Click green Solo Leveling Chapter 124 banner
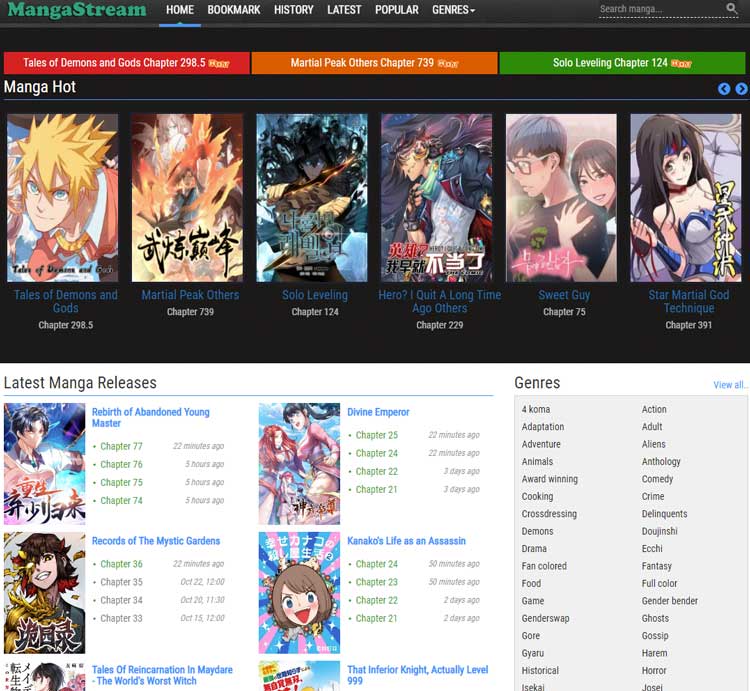 pyautogui.click(x=622, y=63)
